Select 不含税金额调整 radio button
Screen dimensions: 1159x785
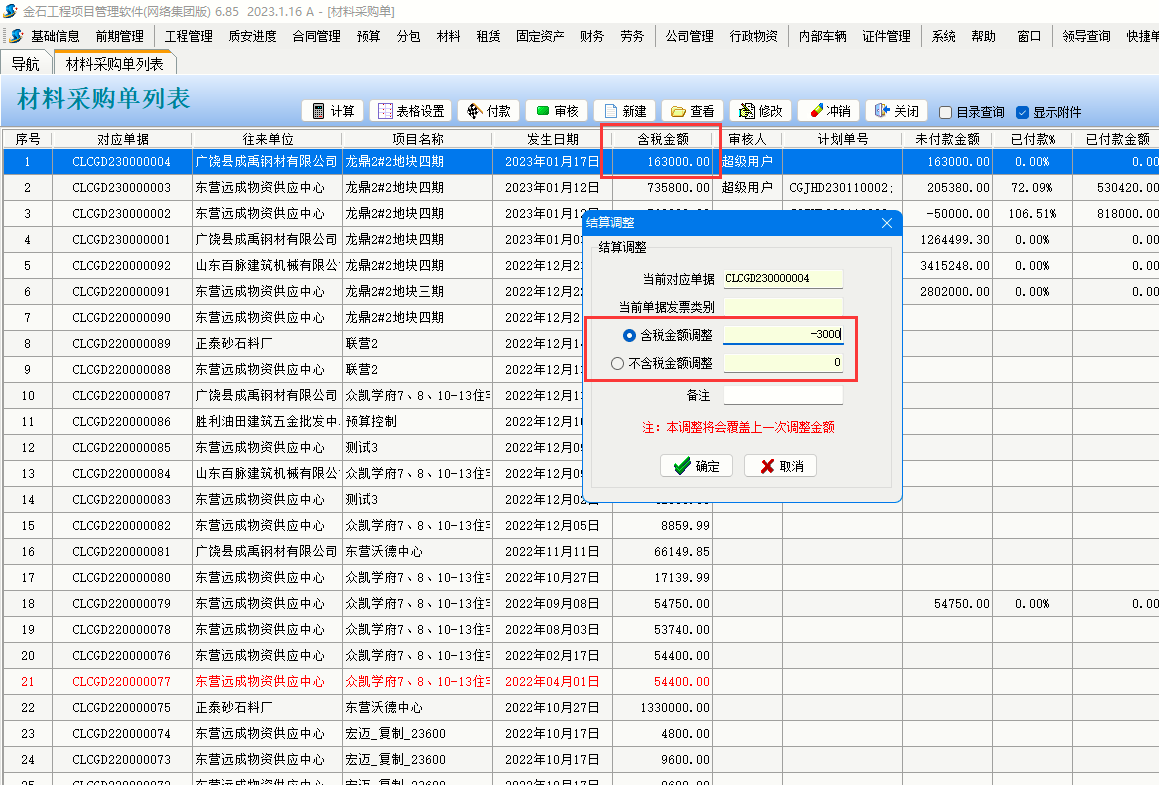point(618,363)
